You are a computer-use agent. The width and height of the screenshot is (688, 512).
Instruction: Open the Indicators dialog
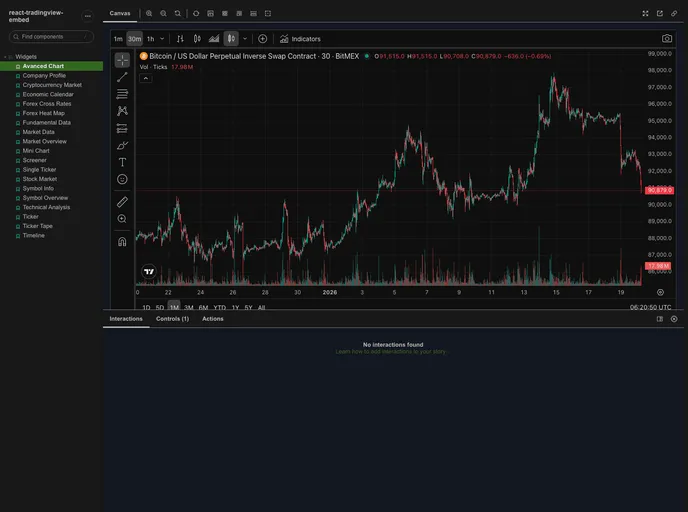point(300,39)
